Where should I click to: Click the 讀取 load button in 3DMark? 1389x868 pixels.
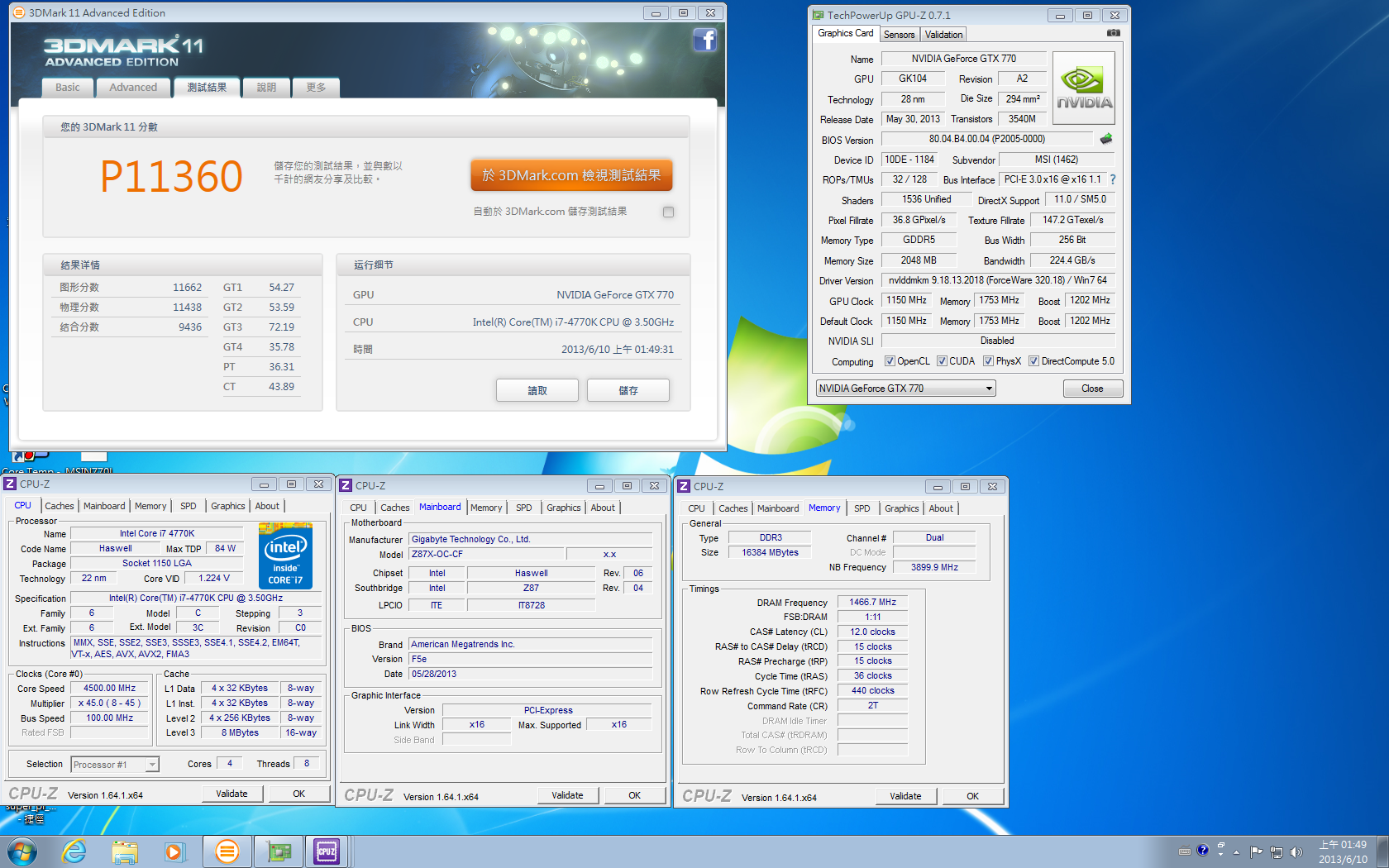pos(537,390)
